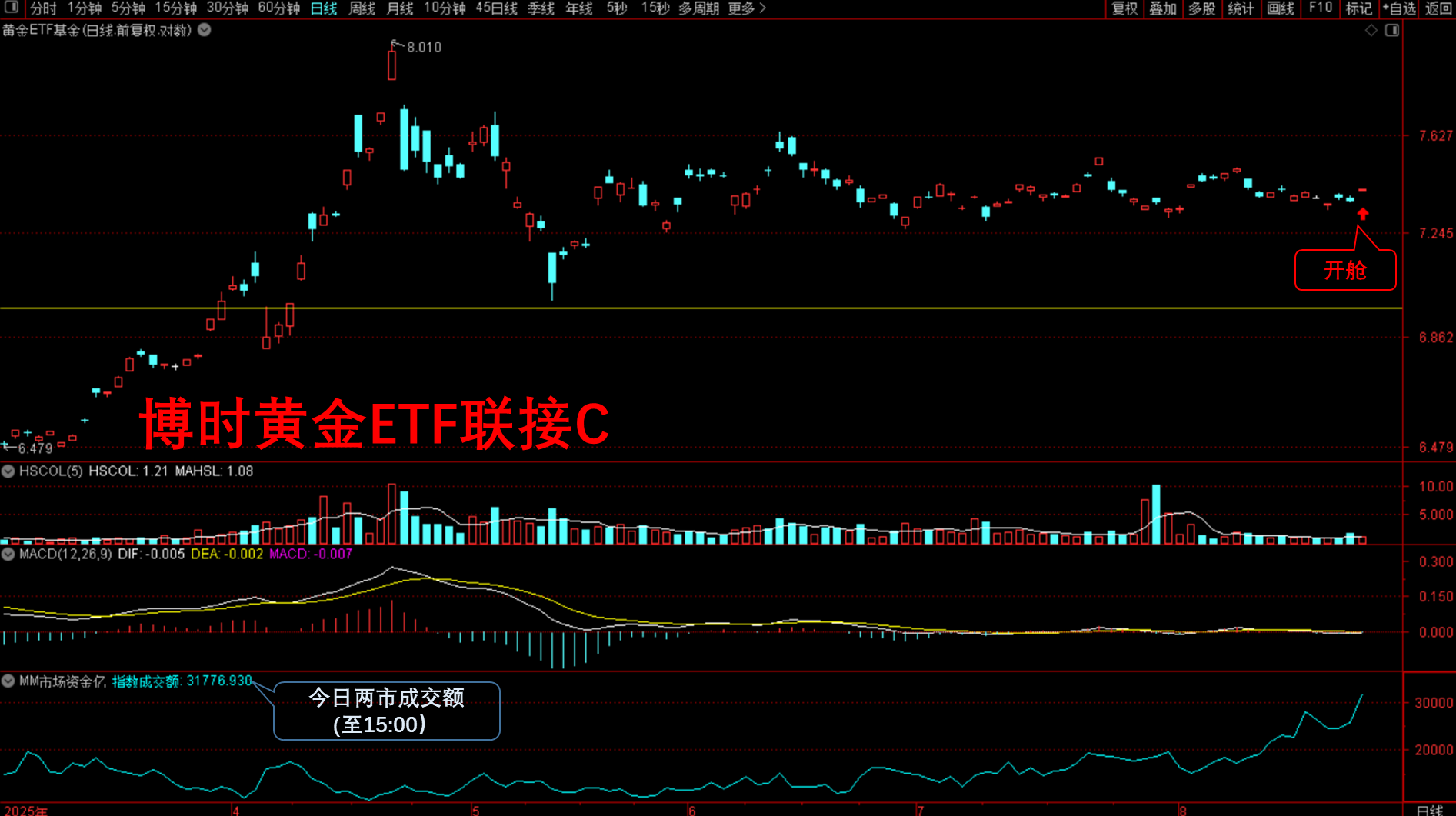The height and width of the screenshot is (816, 1456).
Task: Click the 叠加 overlay button
Action: (1163, 8)
